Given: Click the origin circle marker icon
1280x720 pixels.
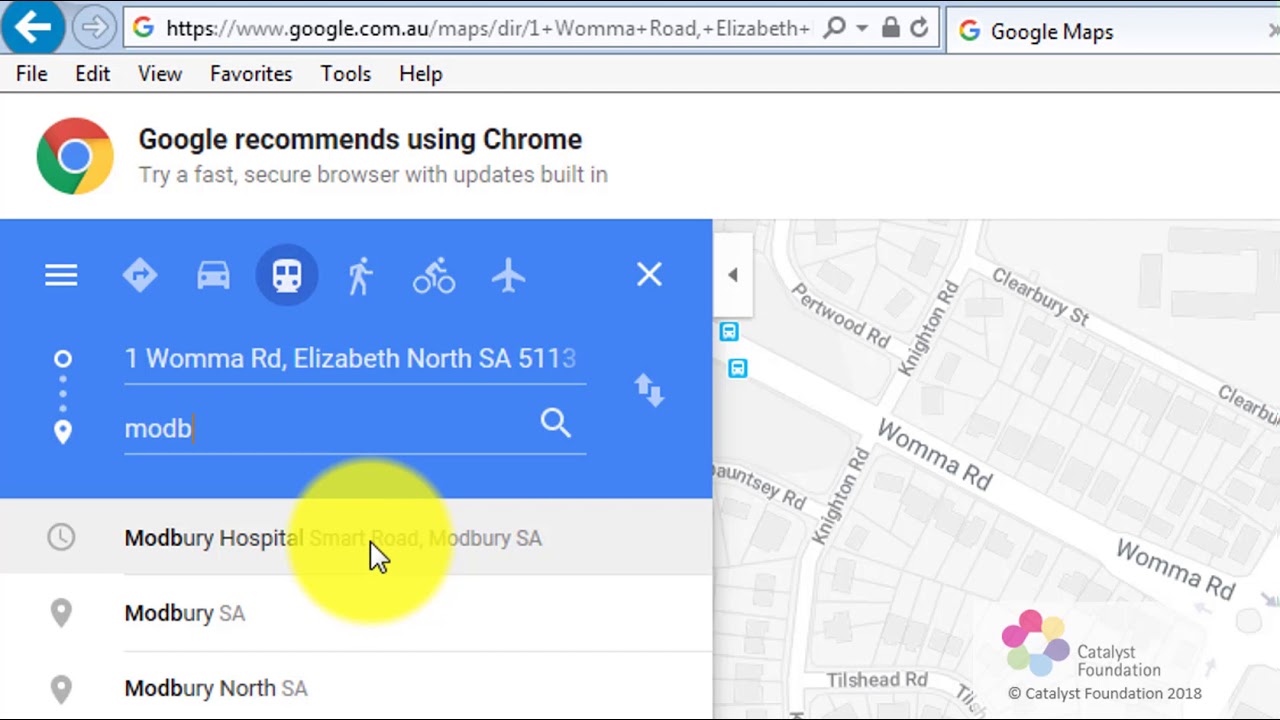Looking at the screenshot, I should click(x=63, y=359).
